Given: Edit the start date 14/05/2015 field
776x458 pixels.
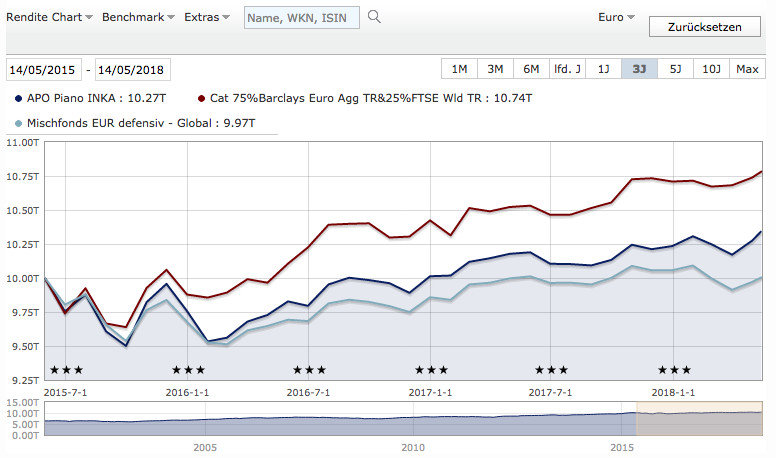Looking at the screenshot, I should pyautogui.click(x=44, y=69).
